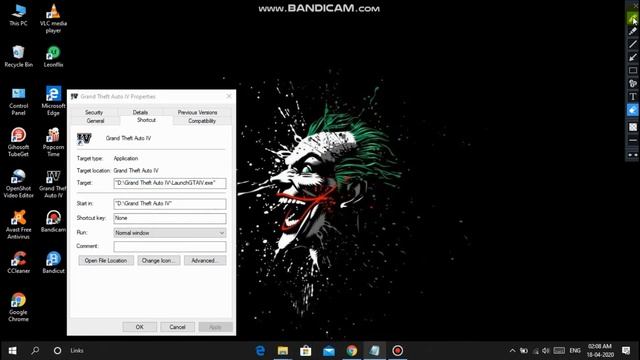This screenshot has width=640, height=360.
Task: Select the arrow drawing tool in Bandicam toolbar
Action: pyautogui.click(x=633, y=57)
